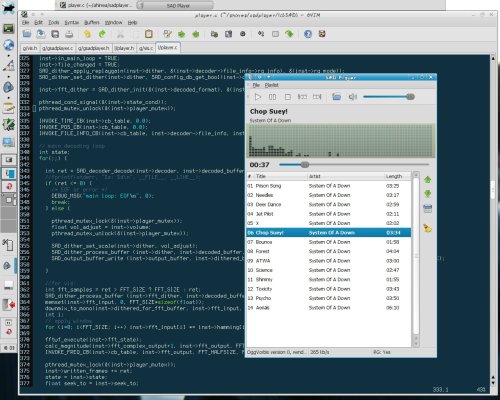Clear playlist with the broom icon
Image resolution: width=500 pixels, height=400 pixels.
(x=428, y=228)
